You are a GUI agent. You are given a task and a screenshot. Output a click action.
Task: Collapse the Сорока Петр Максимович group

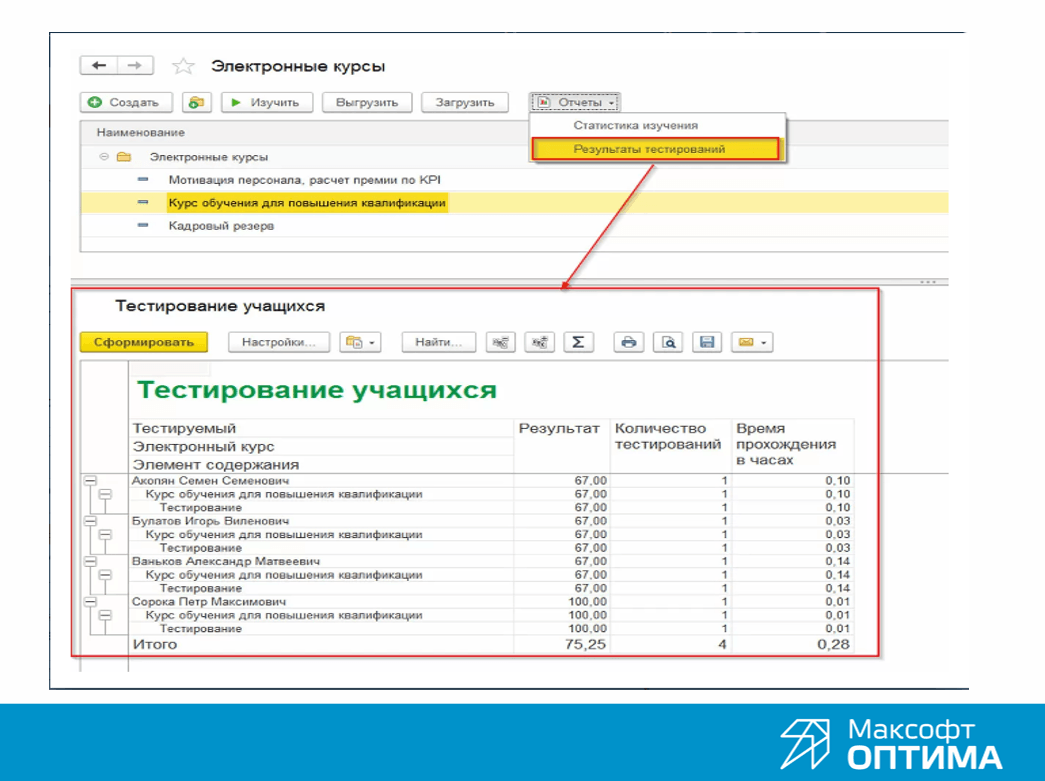pos(91,601)
